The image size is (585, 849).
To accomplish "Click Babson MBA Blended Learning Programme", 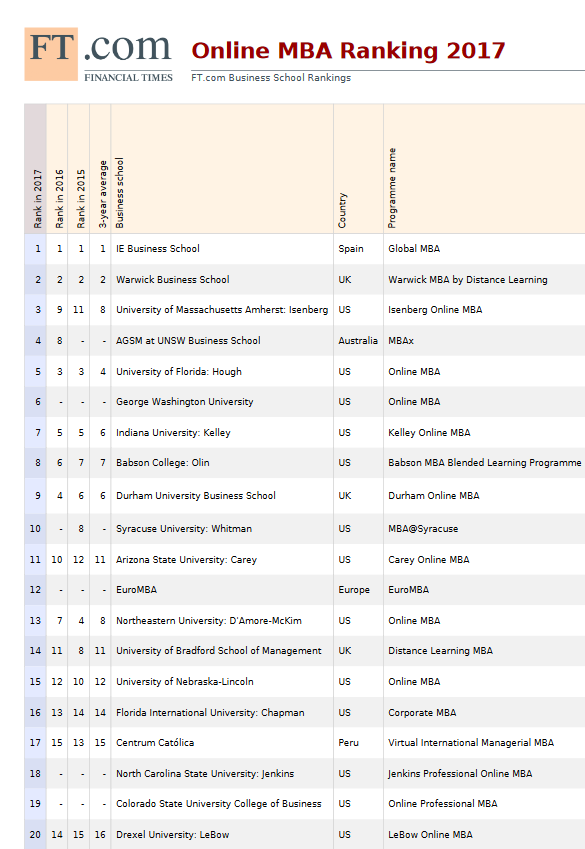I will [485, 462].
